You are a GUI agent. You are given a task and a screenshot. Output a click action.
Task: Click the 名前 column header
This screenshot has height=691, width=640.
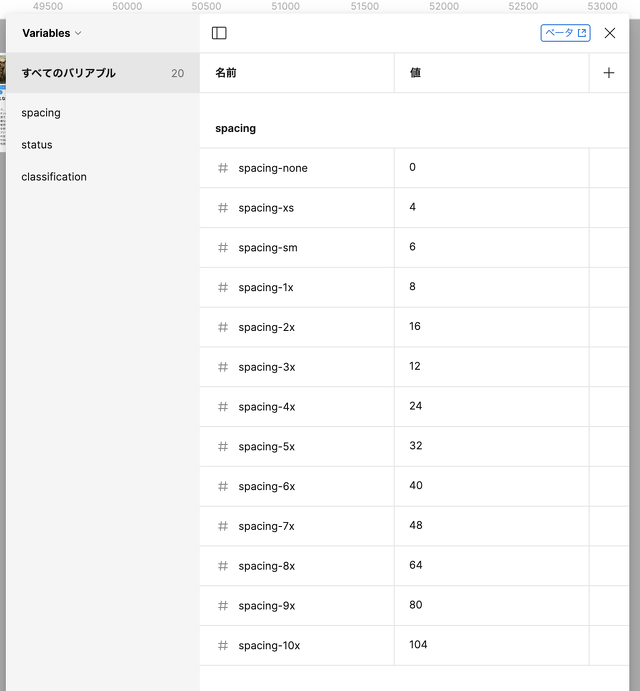(226, 73)
